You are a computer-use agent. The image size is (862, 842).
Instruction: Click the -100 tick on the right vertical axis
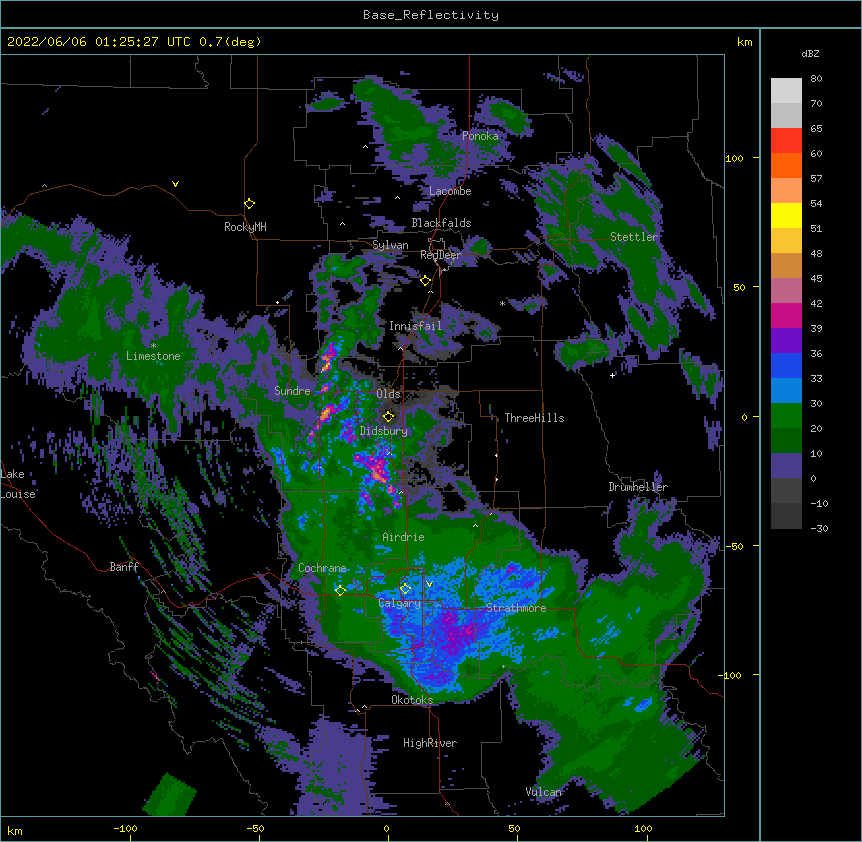click(x=732, y=675)
